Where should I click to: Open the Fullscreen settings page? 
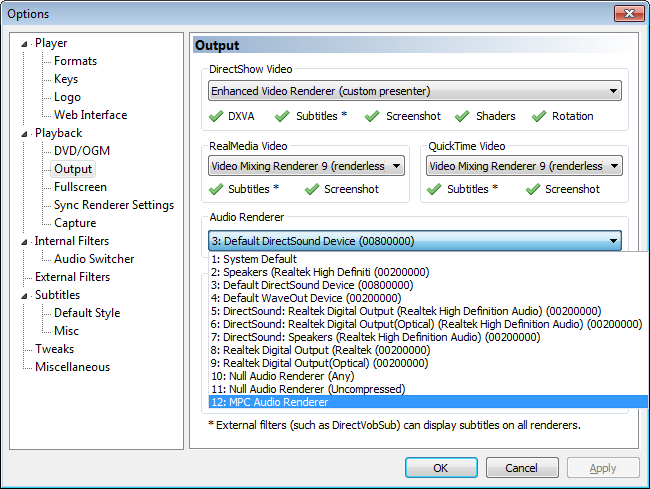pyautogui.click(x=80, y=187)
